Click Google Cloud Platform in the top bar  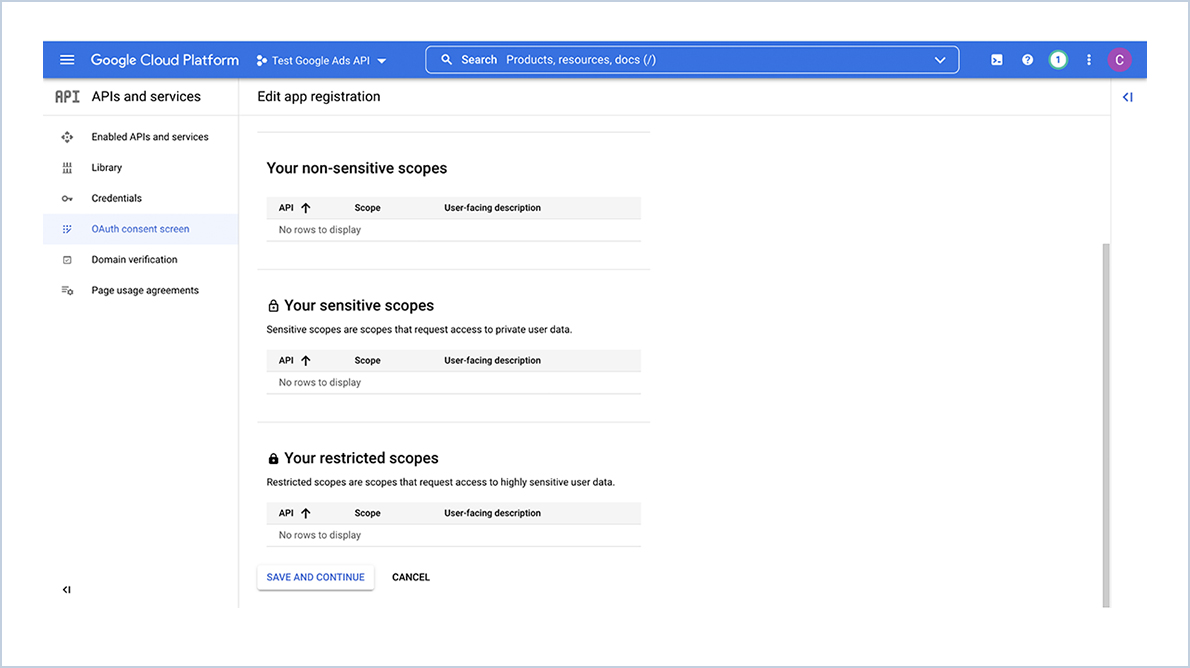[x=164, y=59]
